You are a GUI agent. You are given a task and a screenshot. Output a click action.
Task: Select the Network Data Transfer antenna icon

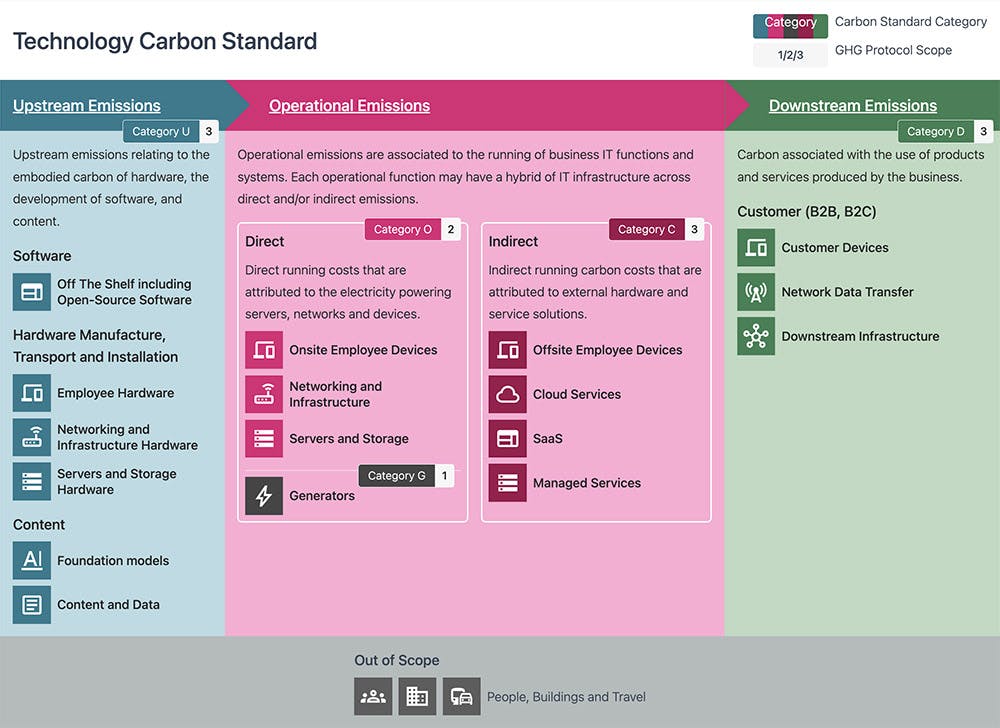pyautogui.click(x=756, y=292)
